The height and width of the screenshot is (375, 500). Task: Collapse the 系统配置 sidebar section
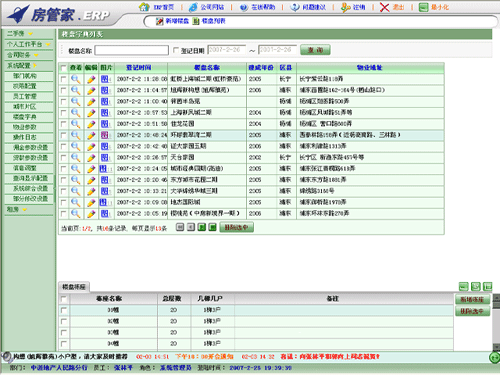tap(22, 65)
